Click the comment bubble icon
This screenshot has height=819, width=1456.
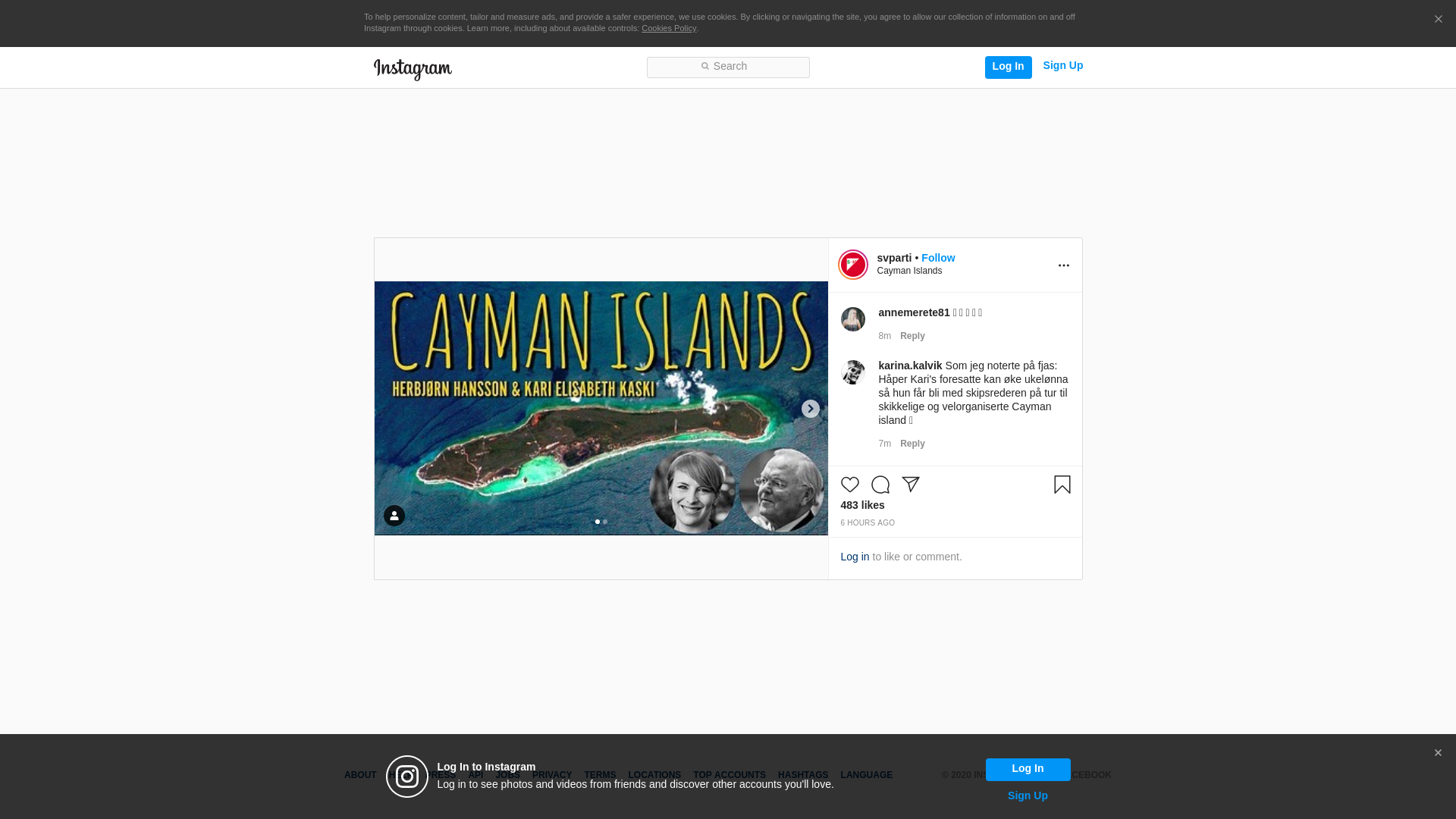point(880,485)
